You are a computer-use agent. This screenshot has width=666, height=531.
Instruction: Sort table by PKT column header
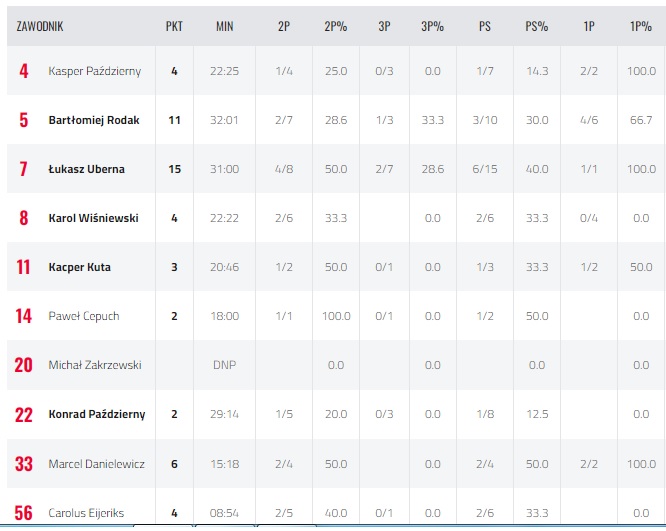tap(174, 26)
